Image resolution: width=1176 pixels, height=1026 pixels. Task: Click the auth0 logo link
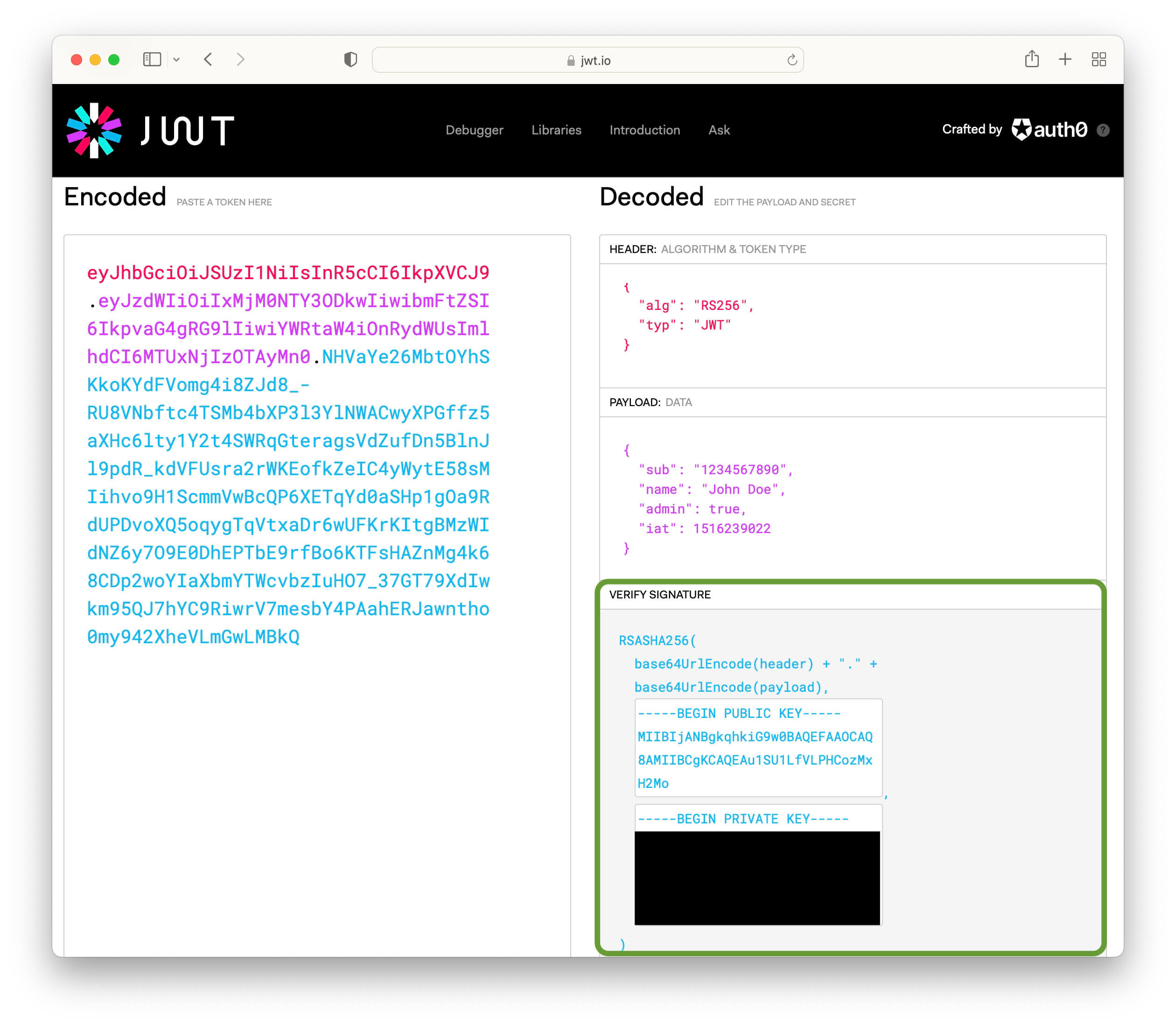click(1050, 130)
